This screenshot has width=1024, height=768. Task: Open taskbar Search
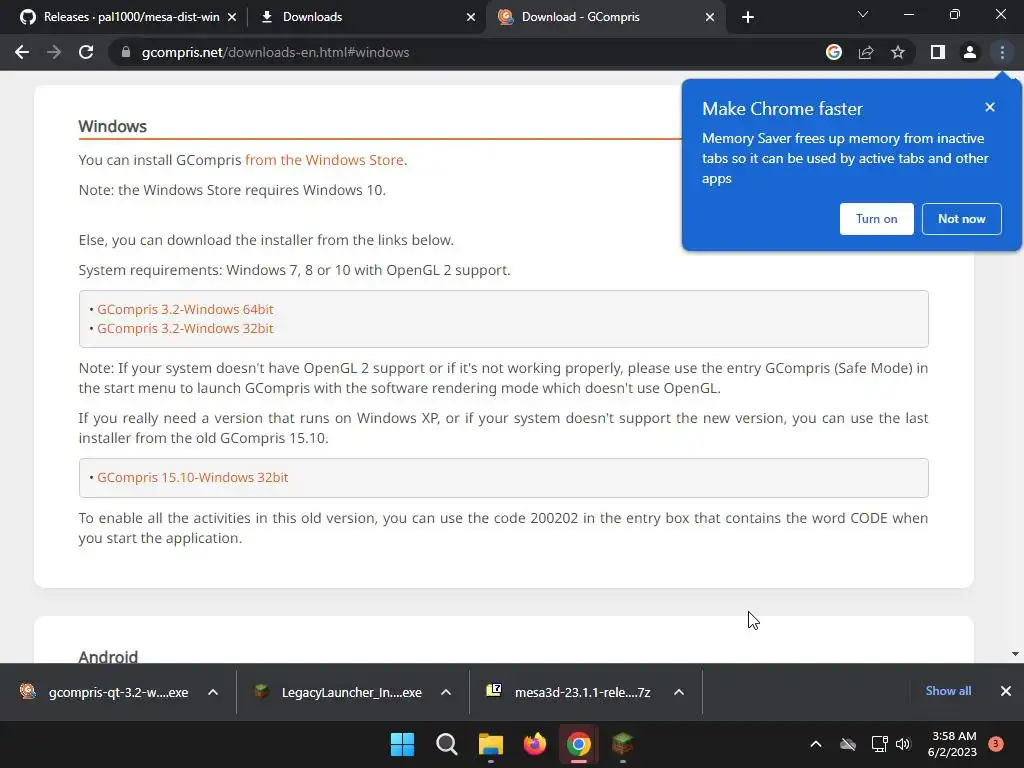pos(447,744)
